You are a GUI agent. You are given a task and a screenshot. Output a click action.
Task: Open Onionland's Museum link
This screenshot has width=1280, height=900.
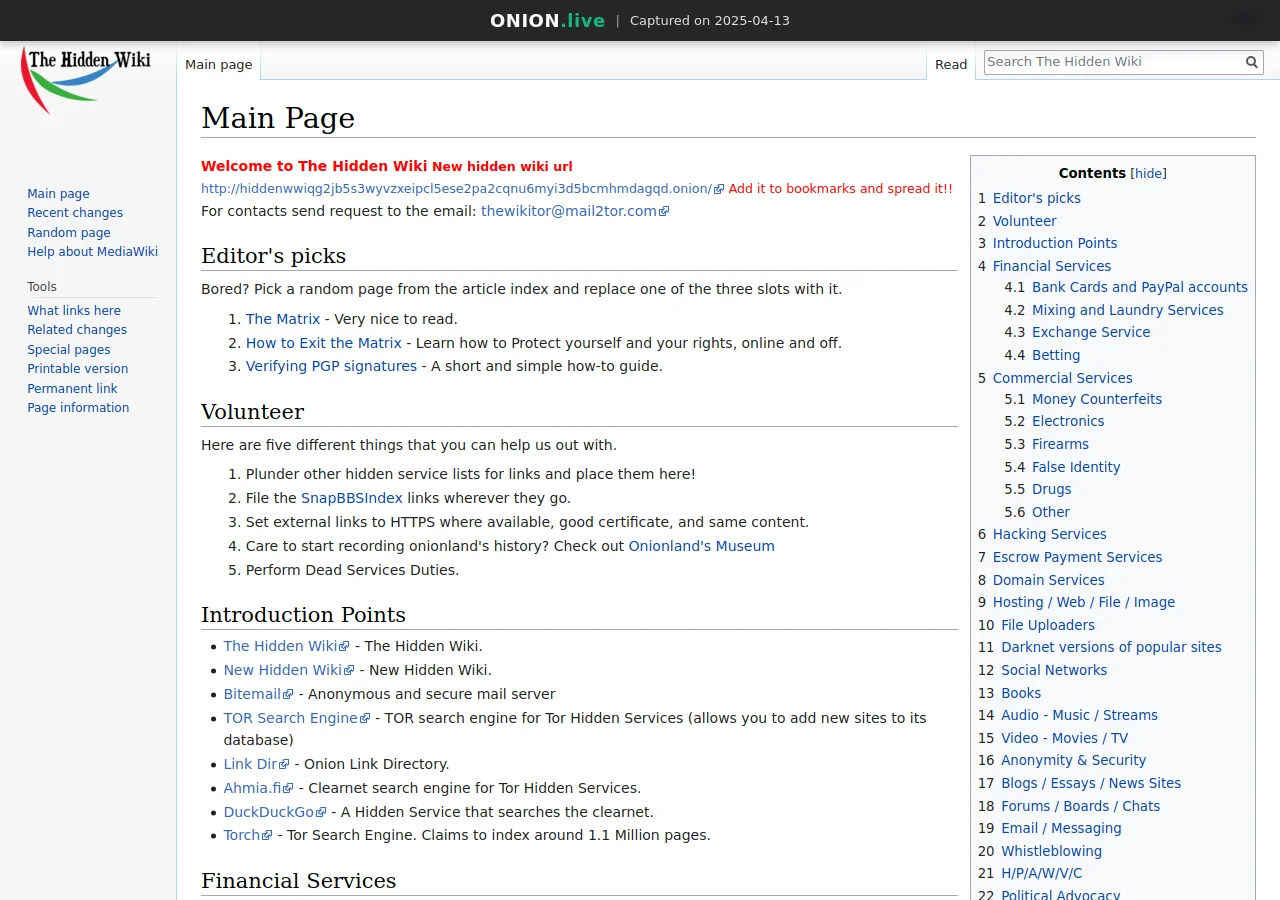point(701,546)
